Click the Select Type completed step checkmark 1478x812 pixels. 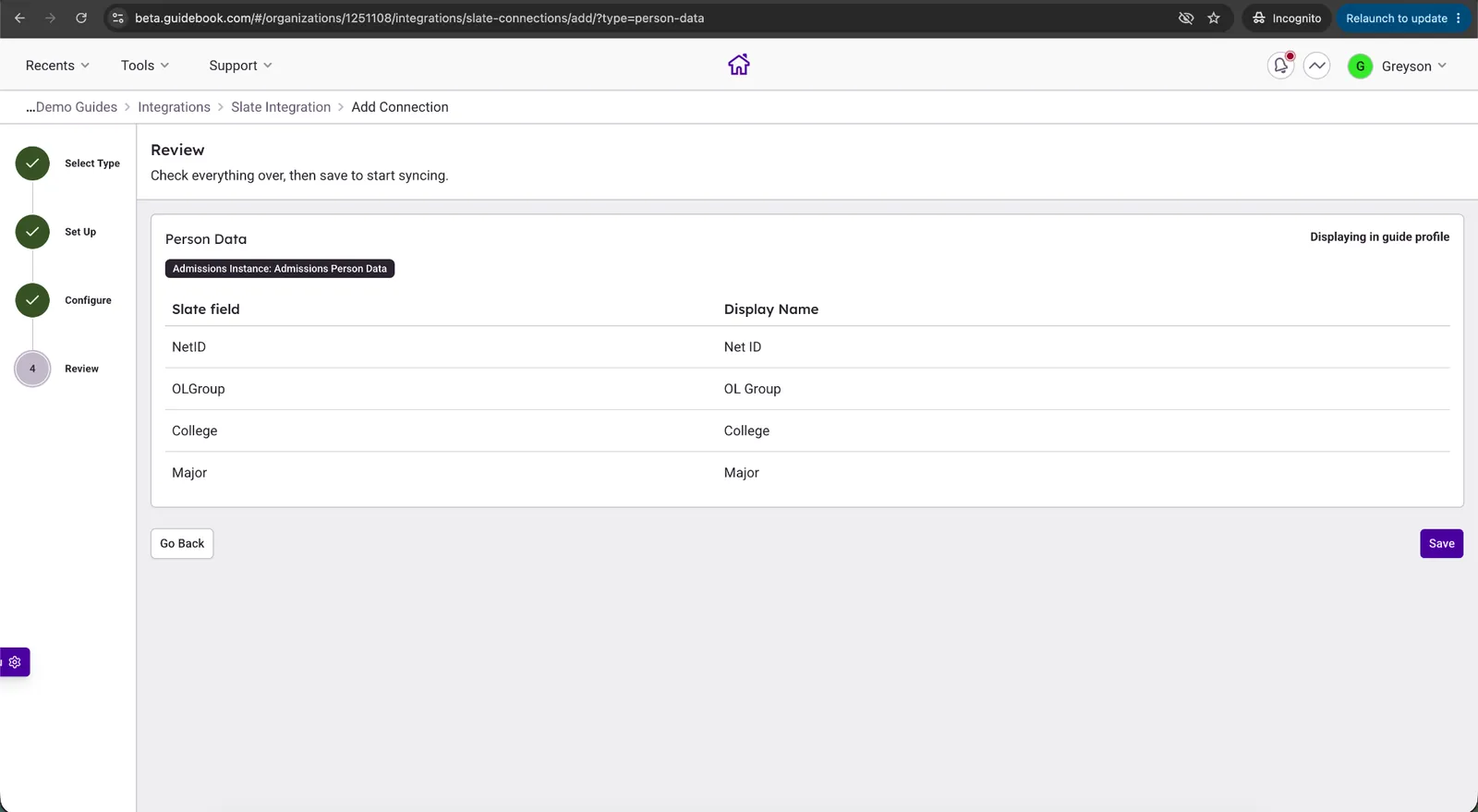point(32,164)
